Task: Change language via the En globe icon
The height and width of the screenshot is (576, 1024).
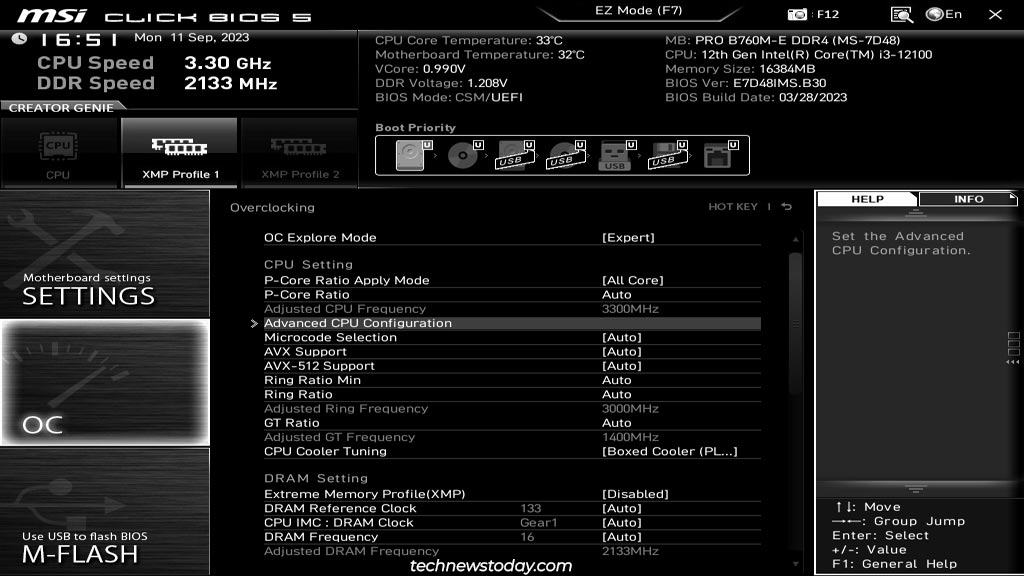Action: [x=944, y=14]
